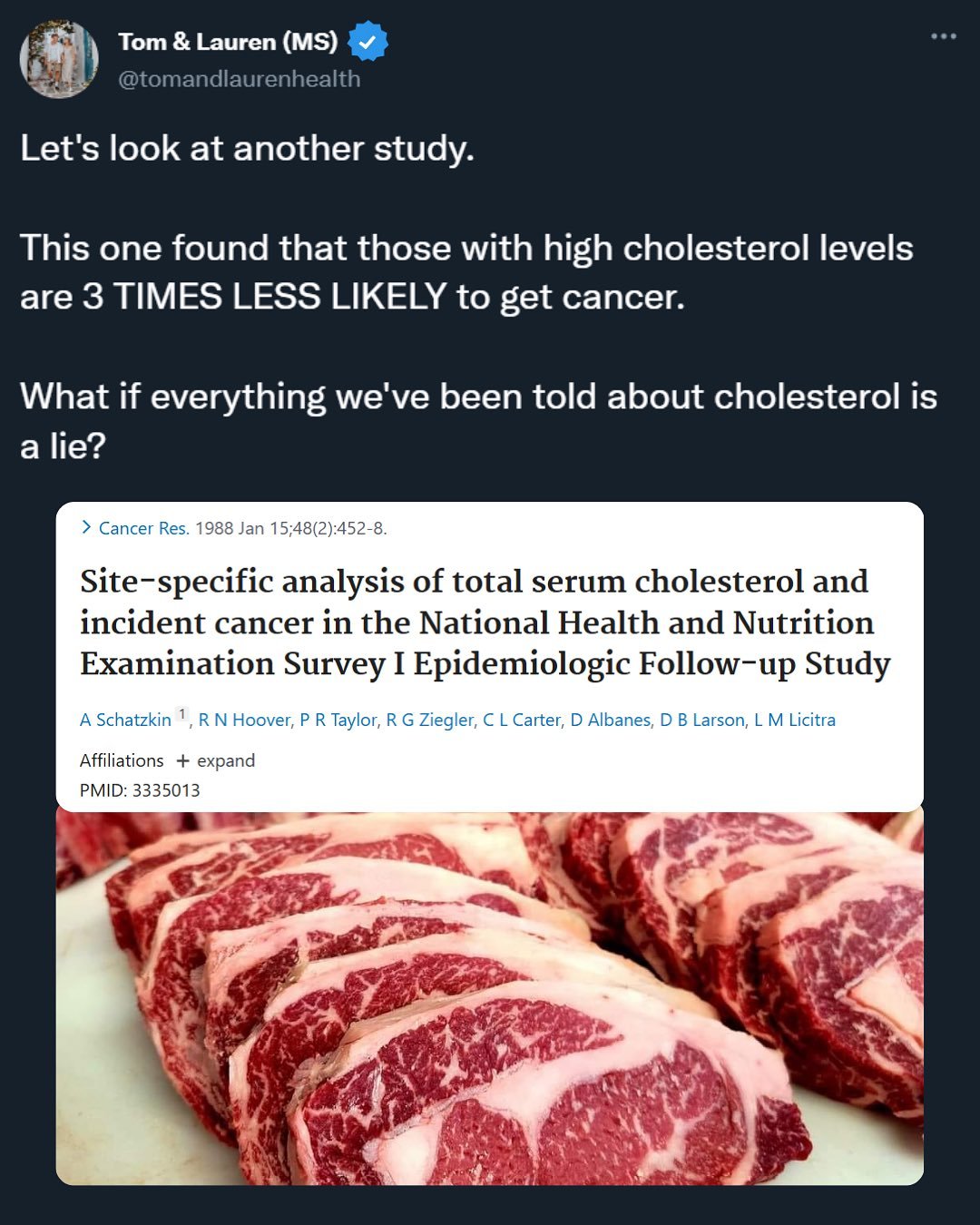Select author P R Taylor

(x=338, y=720)
